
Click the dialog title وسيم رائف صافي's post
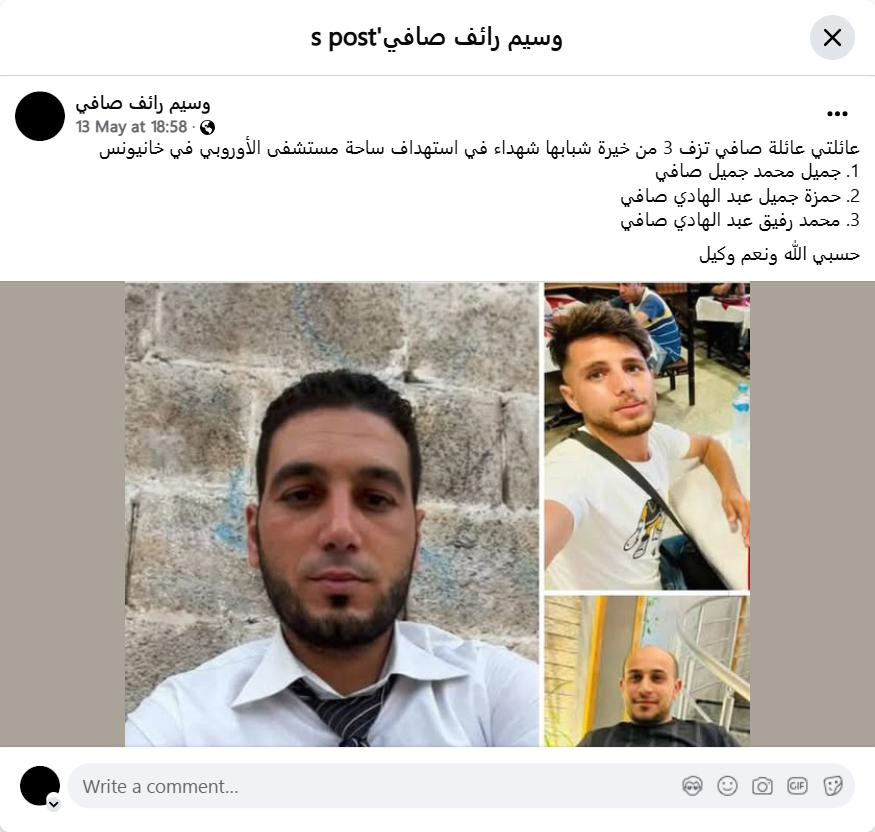(436, 38)
